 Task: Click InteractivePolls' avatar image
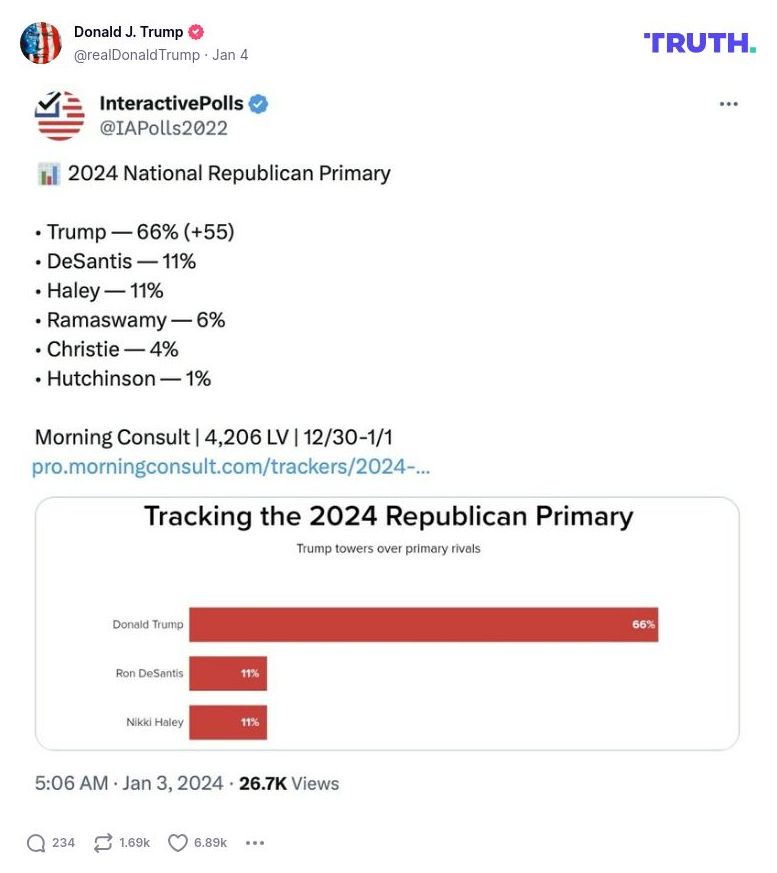pos(59,114)
